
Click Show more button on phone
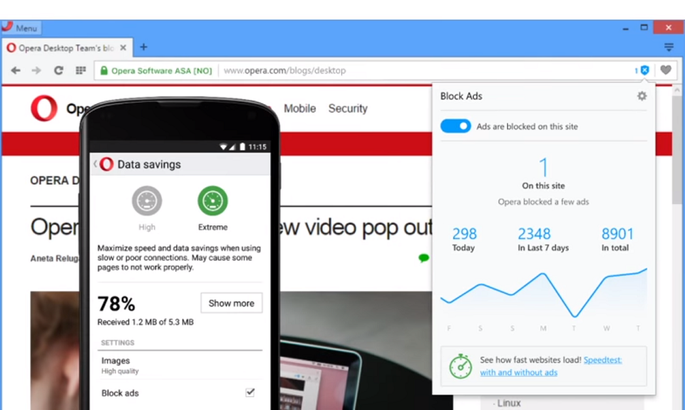click(231, 303)
